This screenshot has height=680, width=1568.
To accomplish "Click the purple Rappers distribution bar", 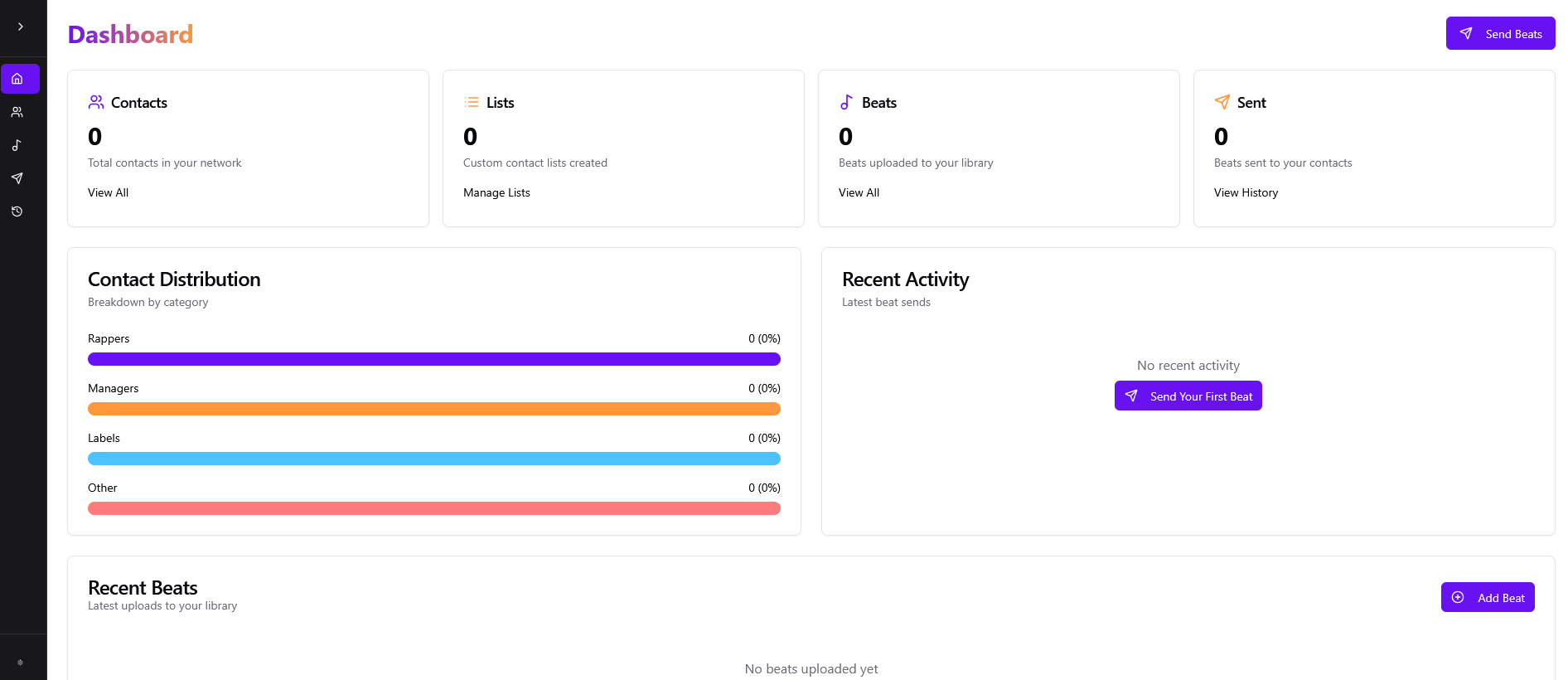I will point(433,359).
